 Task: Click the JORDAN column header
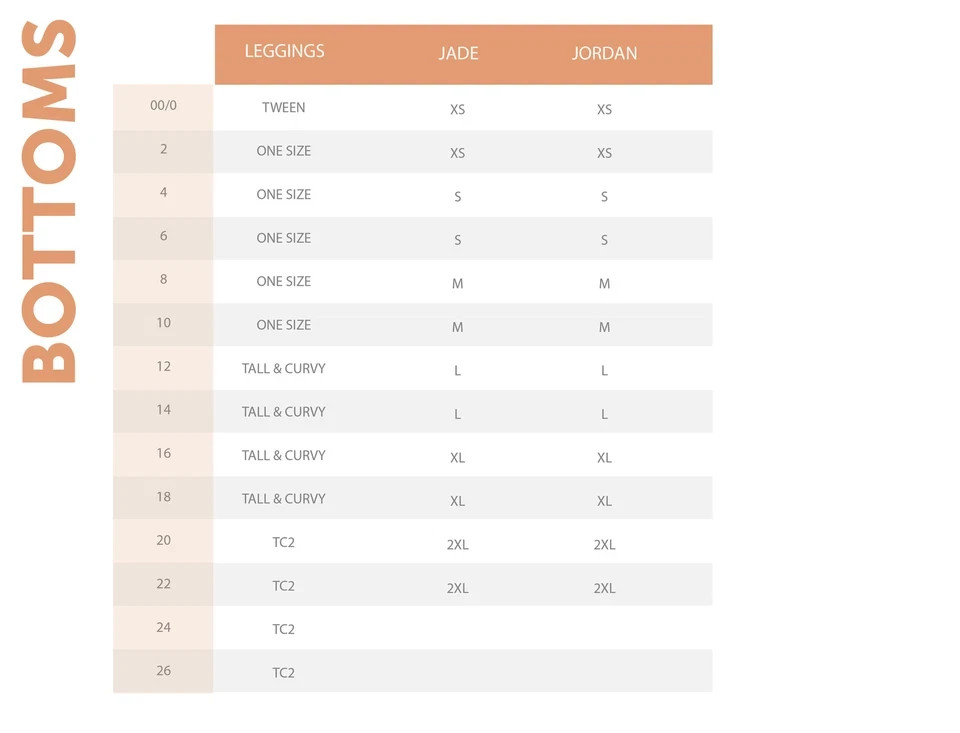coord(604,53)
